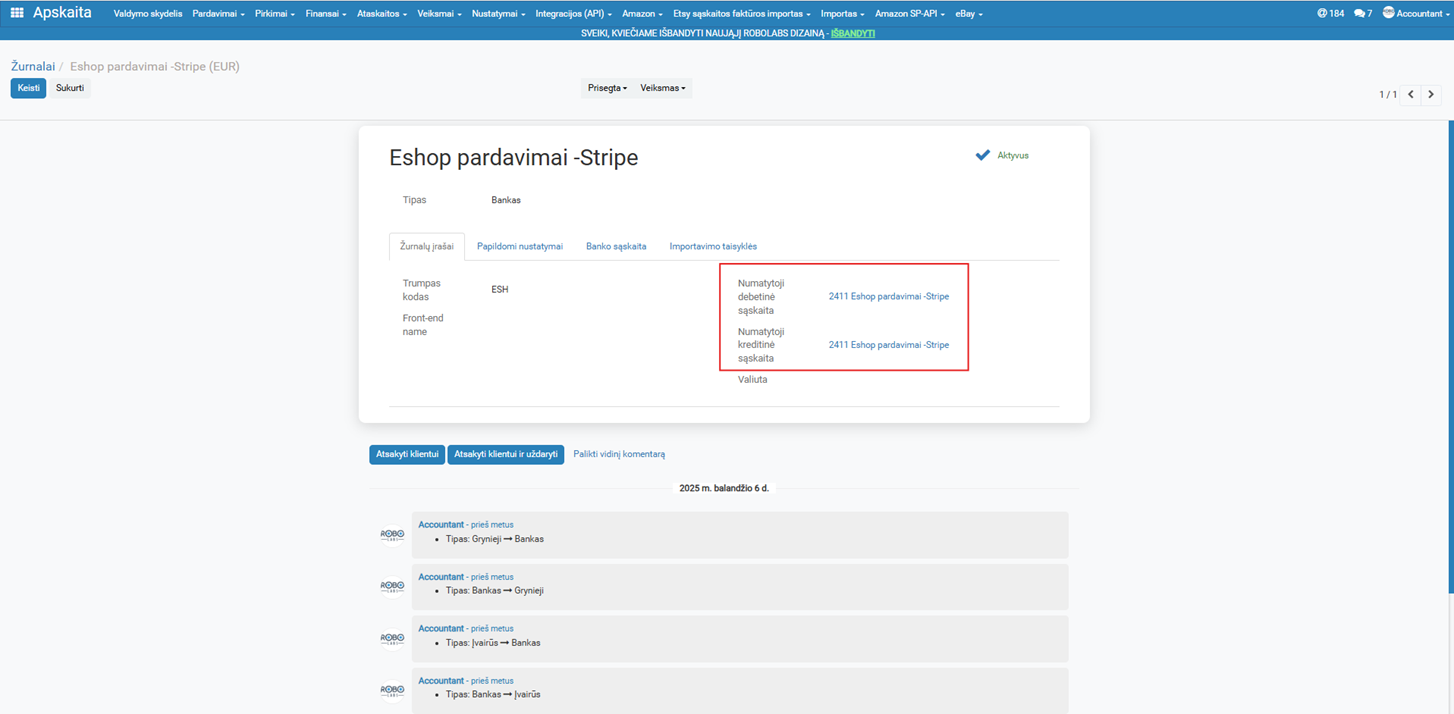The image size is (1454, 714).
Task: Click Robo avatar beside Bankas → Grynieji entry
Action: 392,586
